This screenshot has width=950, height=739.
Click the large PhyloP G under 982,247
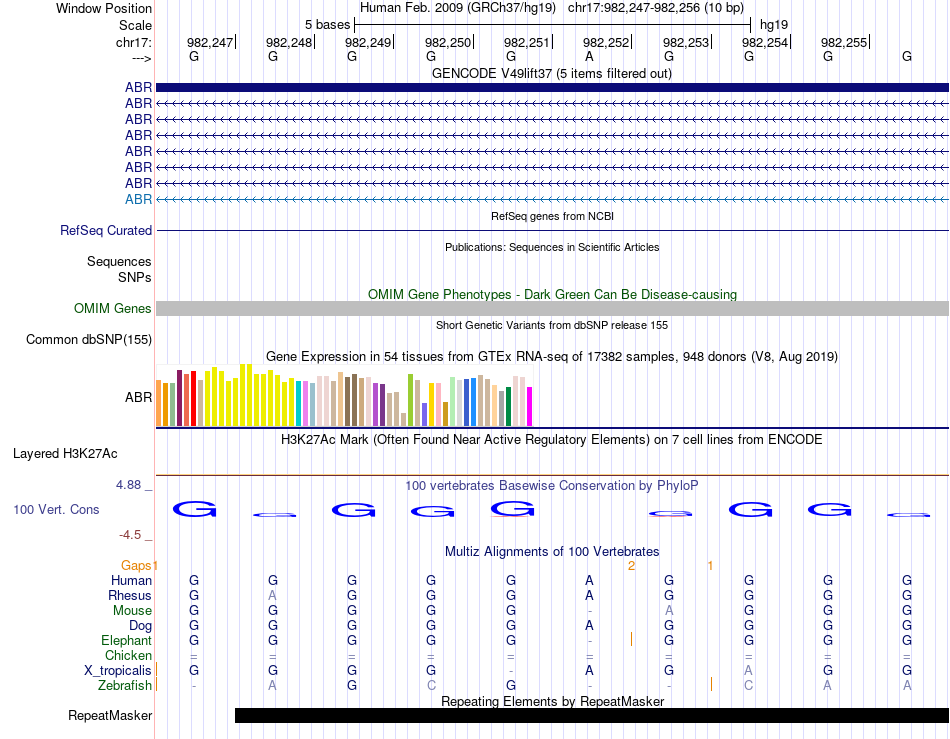coord(194,509)
